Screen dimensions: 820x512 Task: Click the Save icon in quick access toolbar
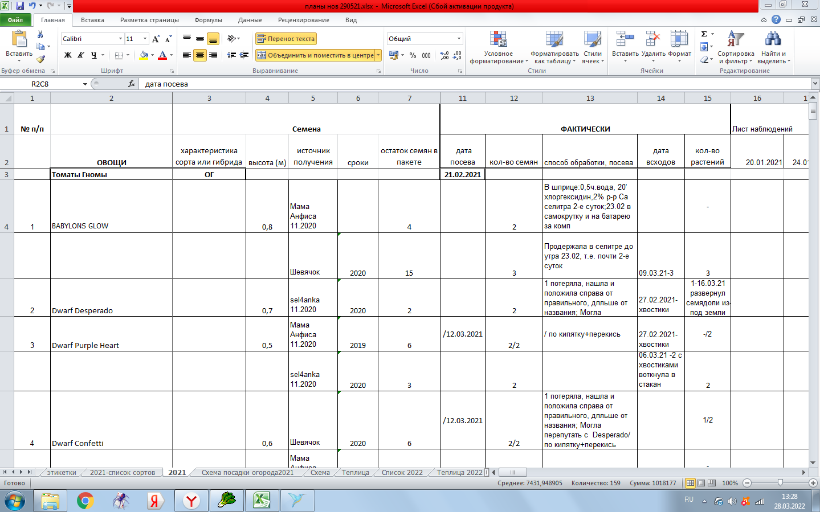[x=19, y=6]
